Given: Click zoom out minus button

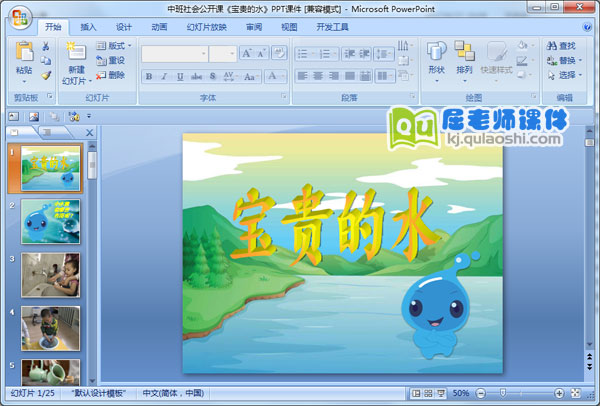Looking at the screenshot, I should 481,393.
